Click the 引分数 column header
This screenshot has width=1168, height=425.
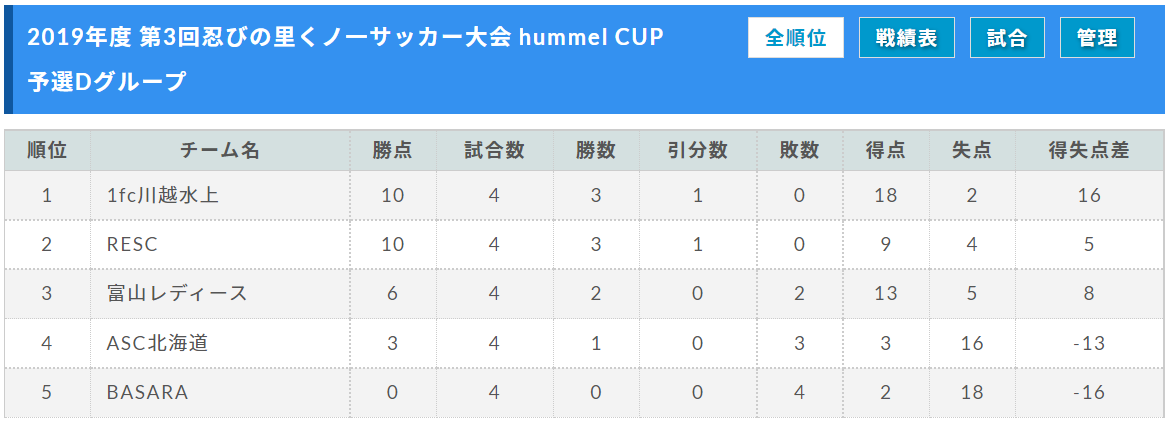(x=697, y=150)
